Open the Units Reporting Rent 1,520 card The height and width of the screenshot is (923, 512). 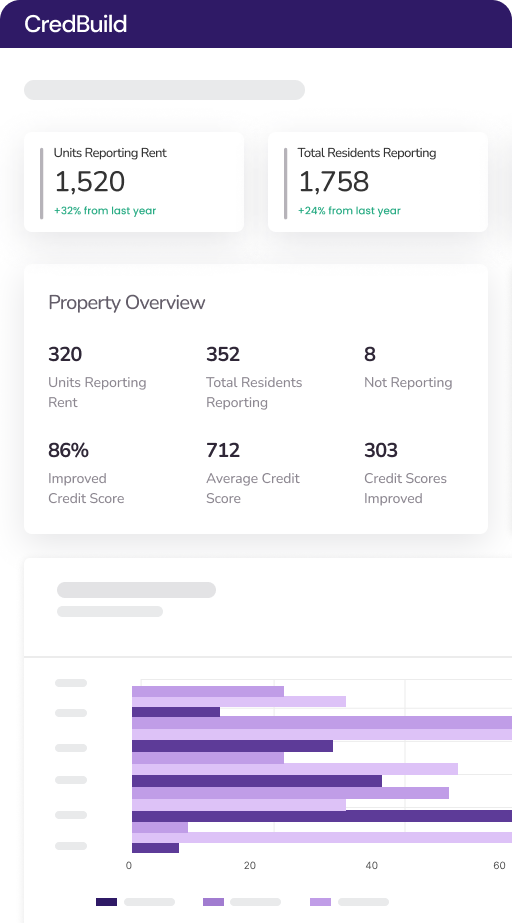point(134,182)
